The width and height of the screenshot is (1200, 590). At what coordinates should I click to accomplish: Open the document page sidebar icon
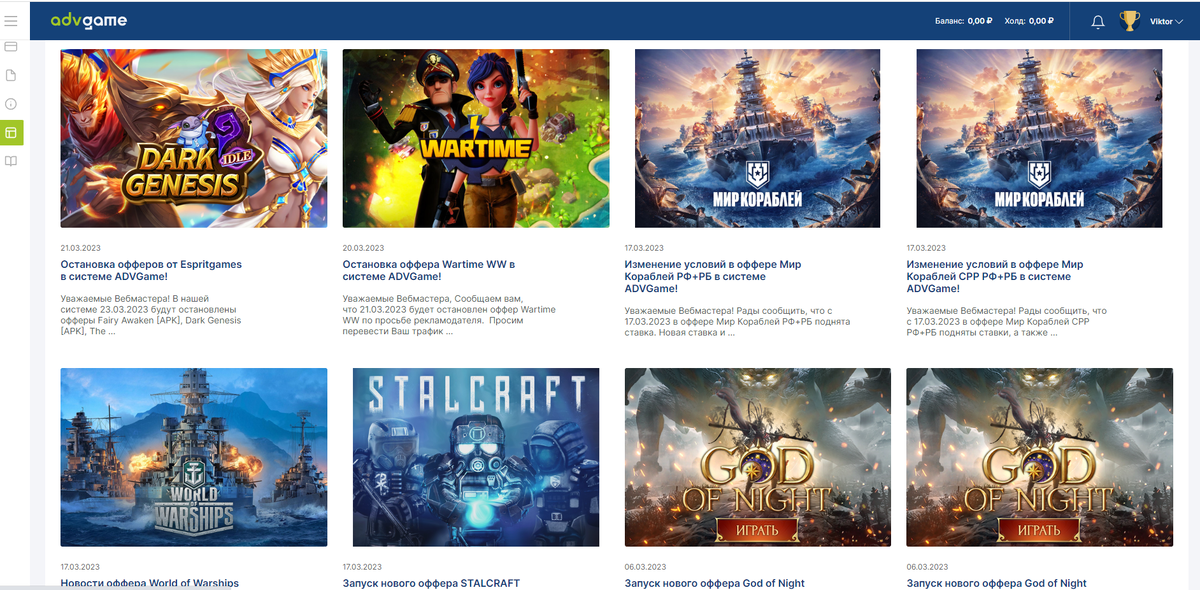click(11, 75)
